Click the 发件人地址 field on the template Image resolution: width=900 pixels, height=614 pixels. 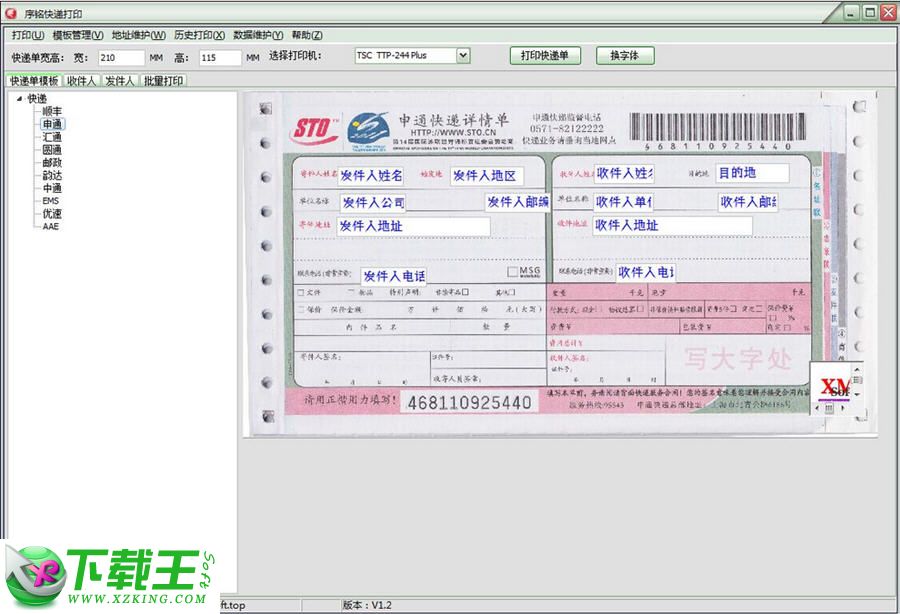coord(413,226)
